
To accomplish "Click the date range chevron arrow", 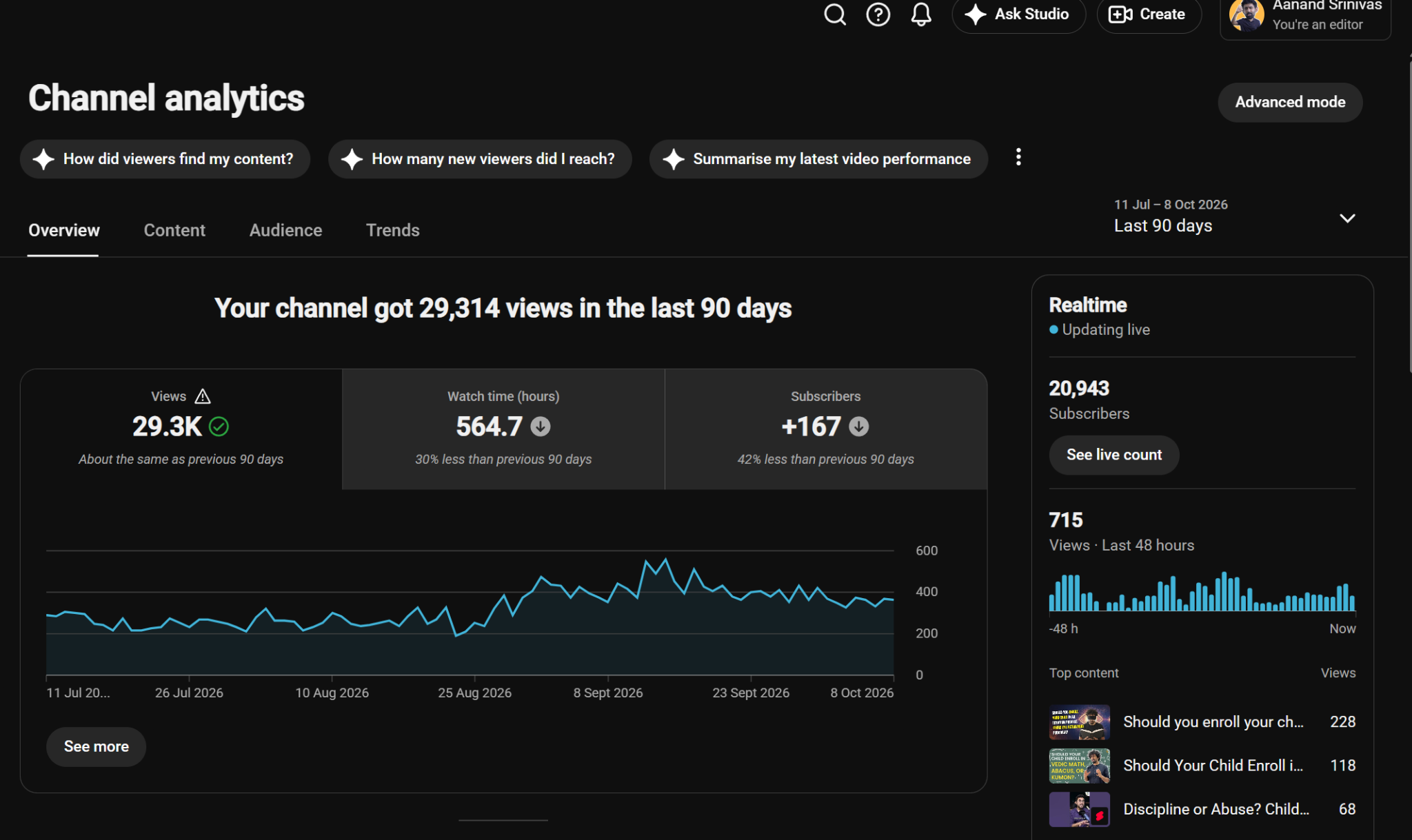I will click(x=1347, y=218).
